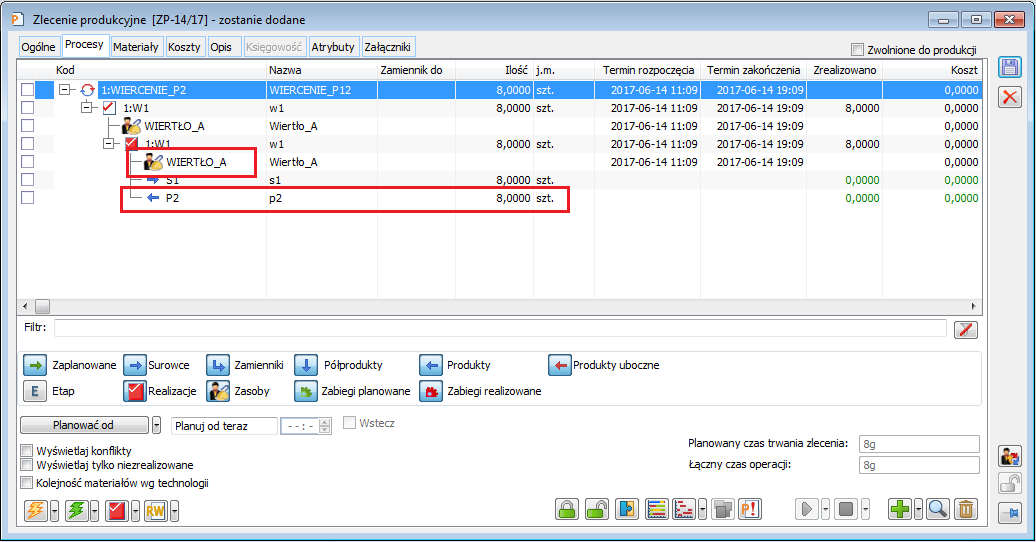
Task: Toggle the Realizacje filter button
Action: [x=135, y=391]
